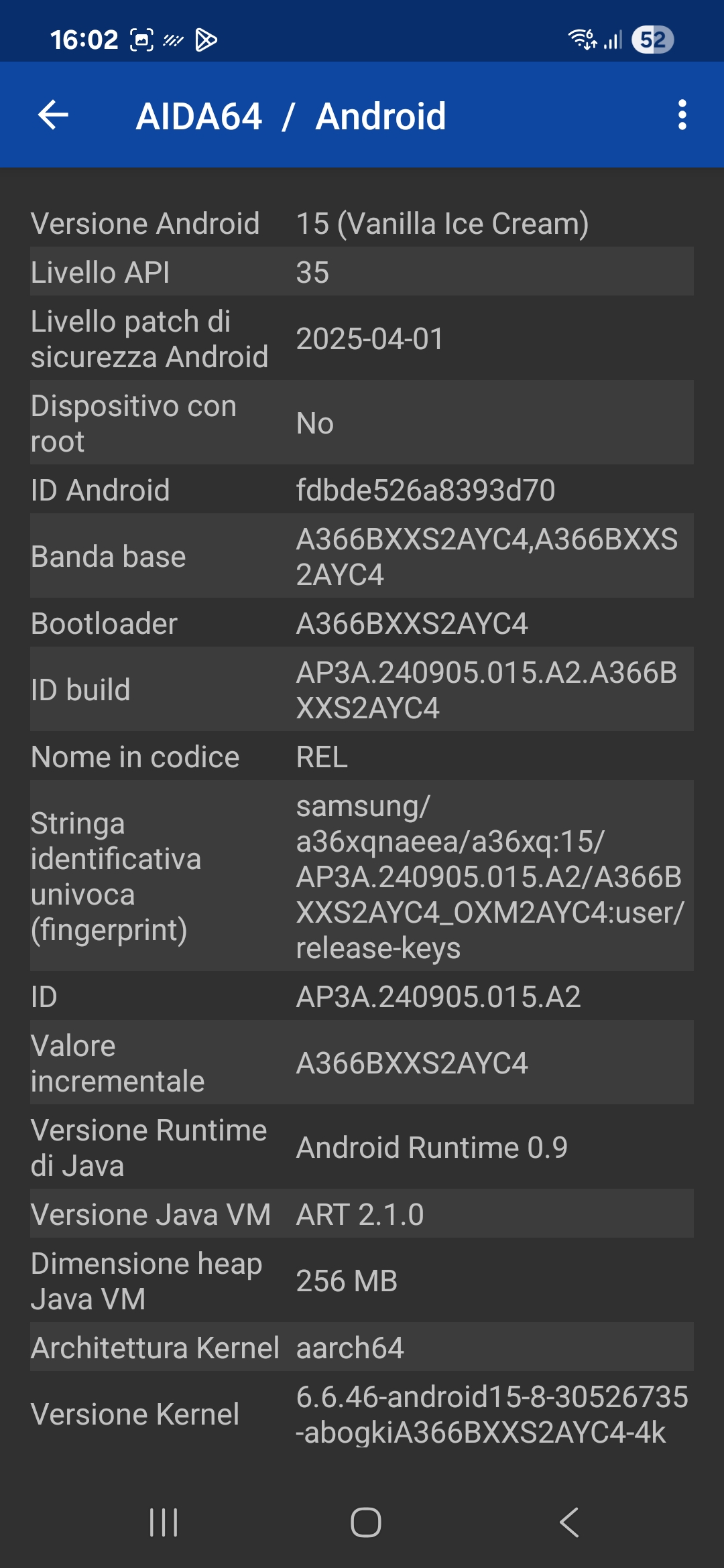Select the Livello API row
The height and width of the screenshot is (1568, 724).
pos(362,272)
